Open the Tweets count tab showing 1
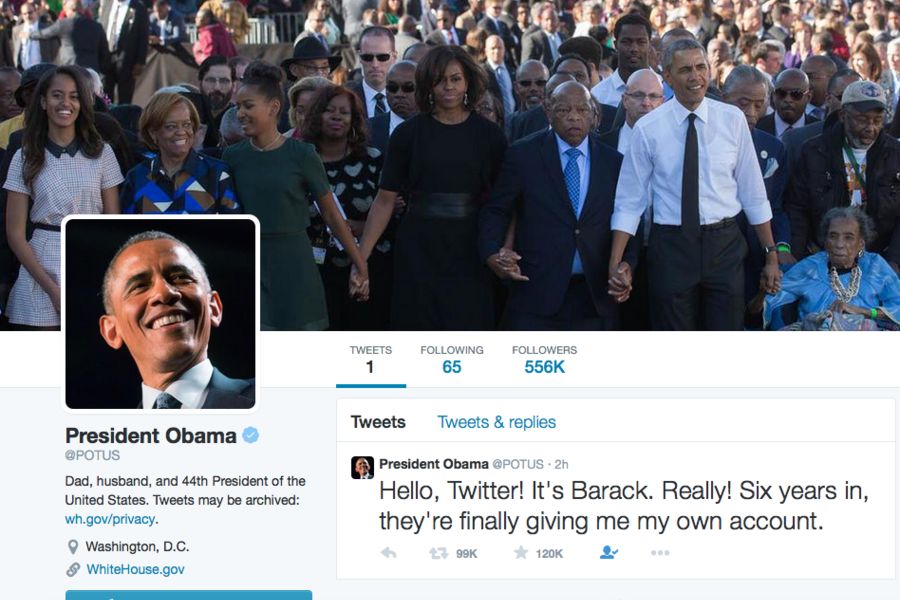This screenshot has width=900, height=600. pos(371,359)
